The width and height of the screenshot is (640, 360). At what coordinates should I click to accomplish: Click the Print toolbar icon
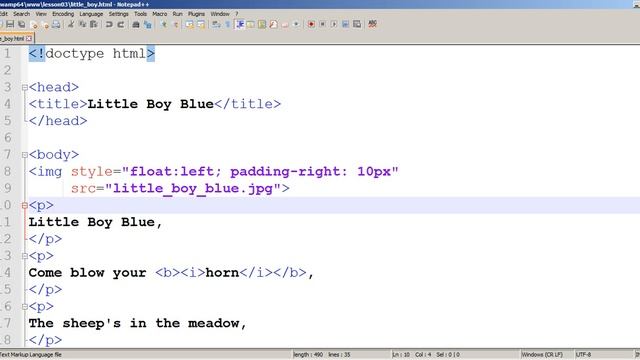[56, 24]
